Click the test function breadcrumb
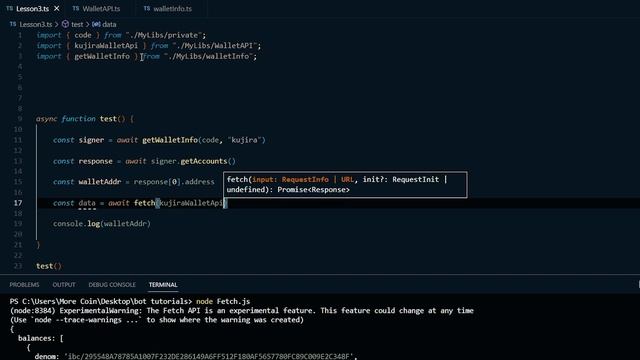 pos(77,24)
